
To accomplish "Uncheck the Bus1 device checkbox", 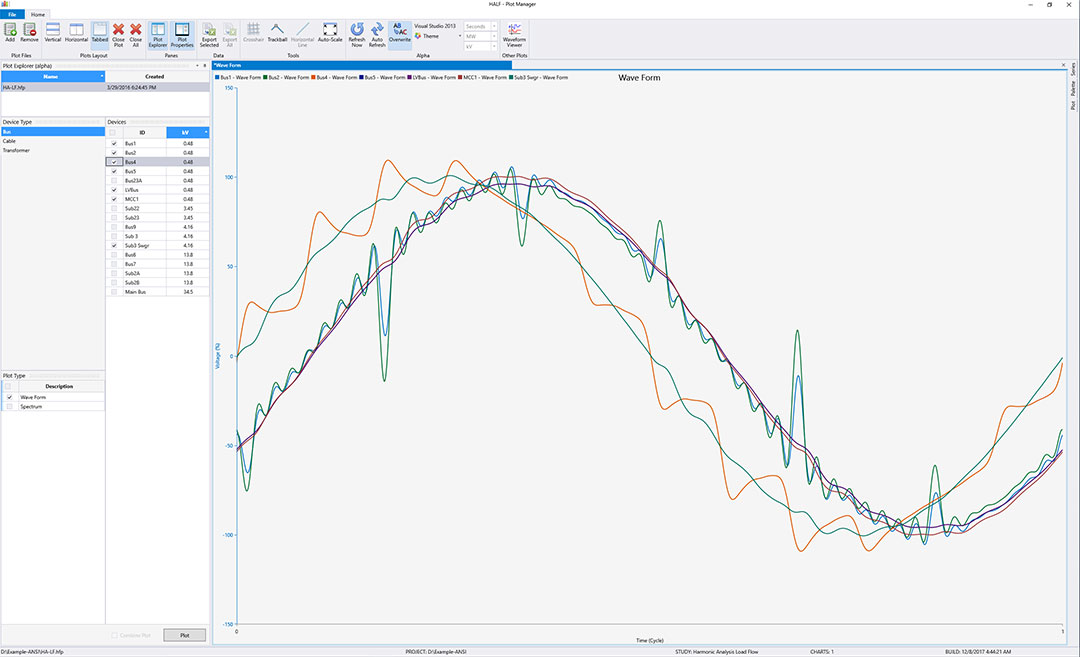I will pos(114,144).
